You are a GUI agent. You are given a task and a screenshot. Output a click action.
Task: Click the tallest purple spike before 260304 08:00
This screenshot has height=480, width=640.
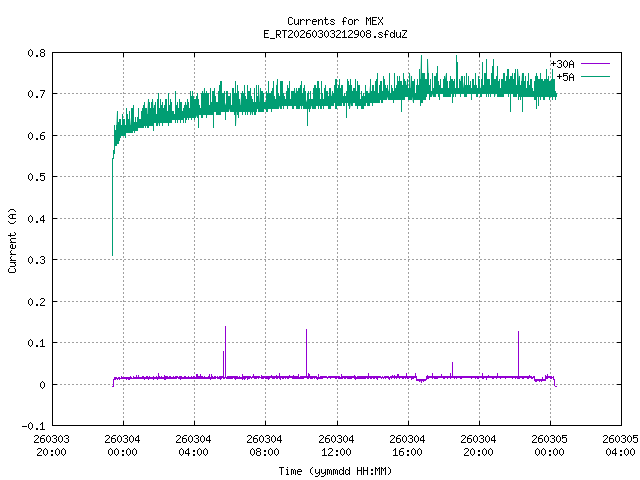tap(225, 328)
